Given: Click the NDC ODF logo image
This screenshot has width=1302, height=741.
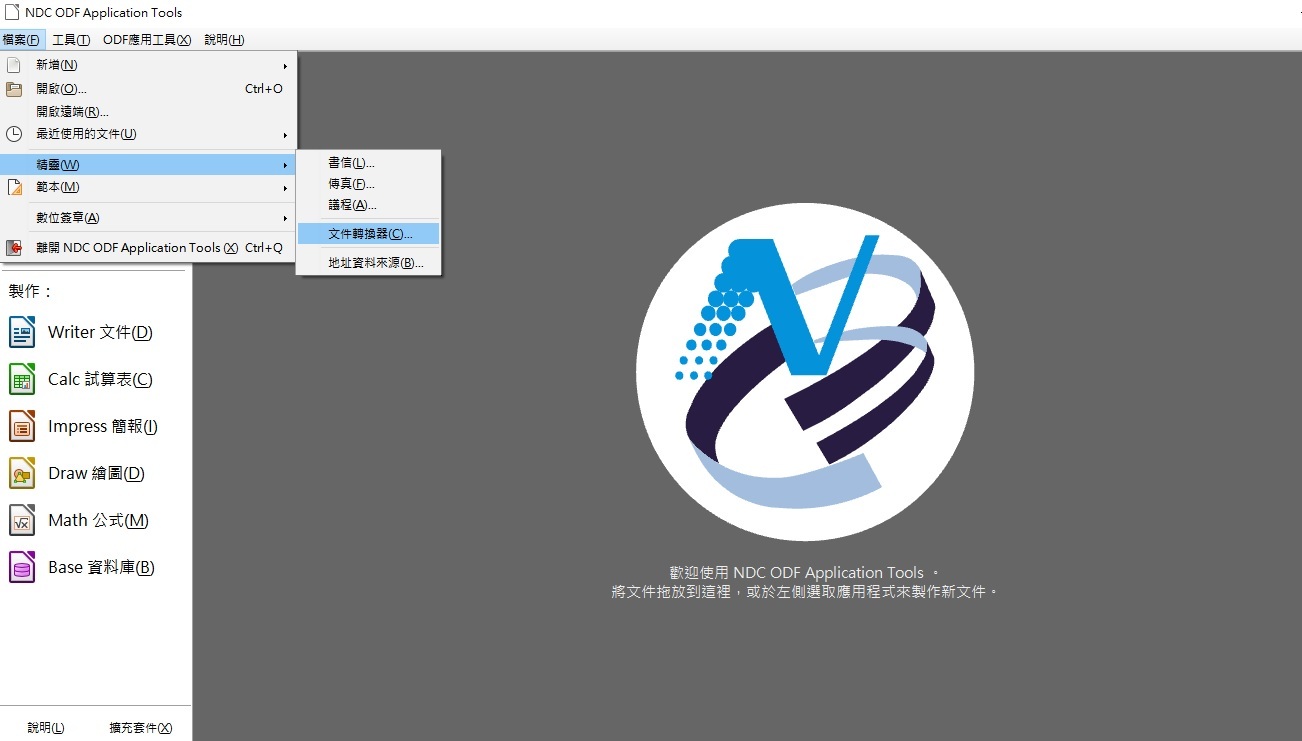Looking at the screenshot, I should [x=805, y=371].
